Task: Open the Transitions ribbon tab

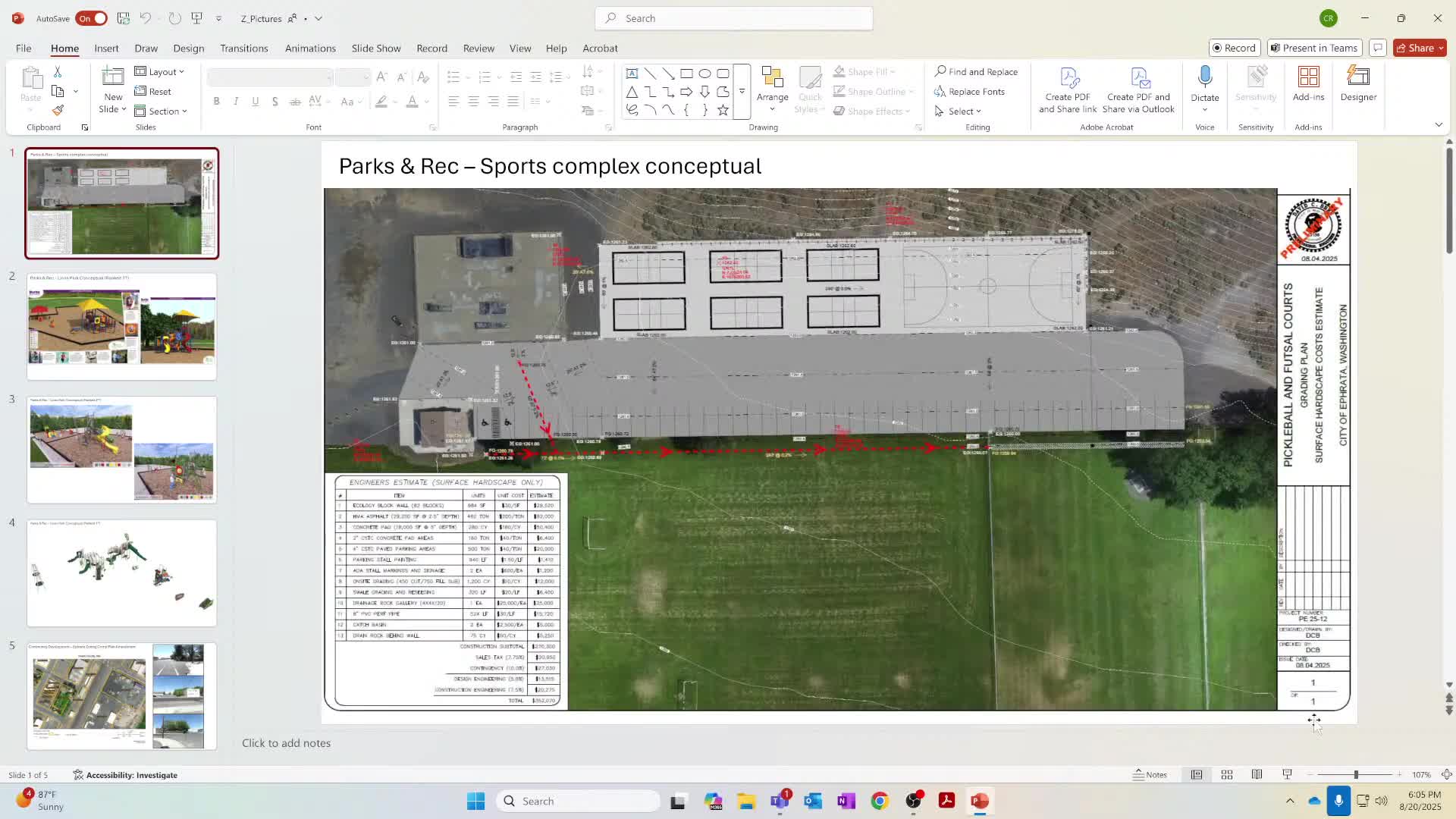Action: 243,48
